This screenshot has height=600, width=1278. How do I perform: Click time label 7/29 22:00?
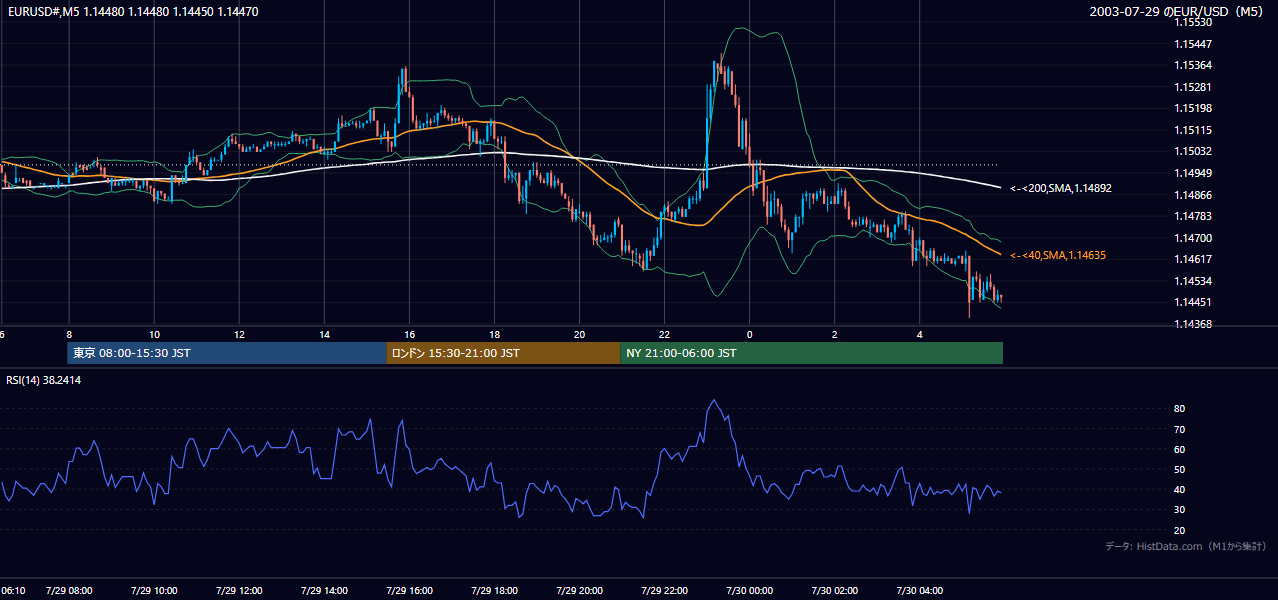click(664, 590)
